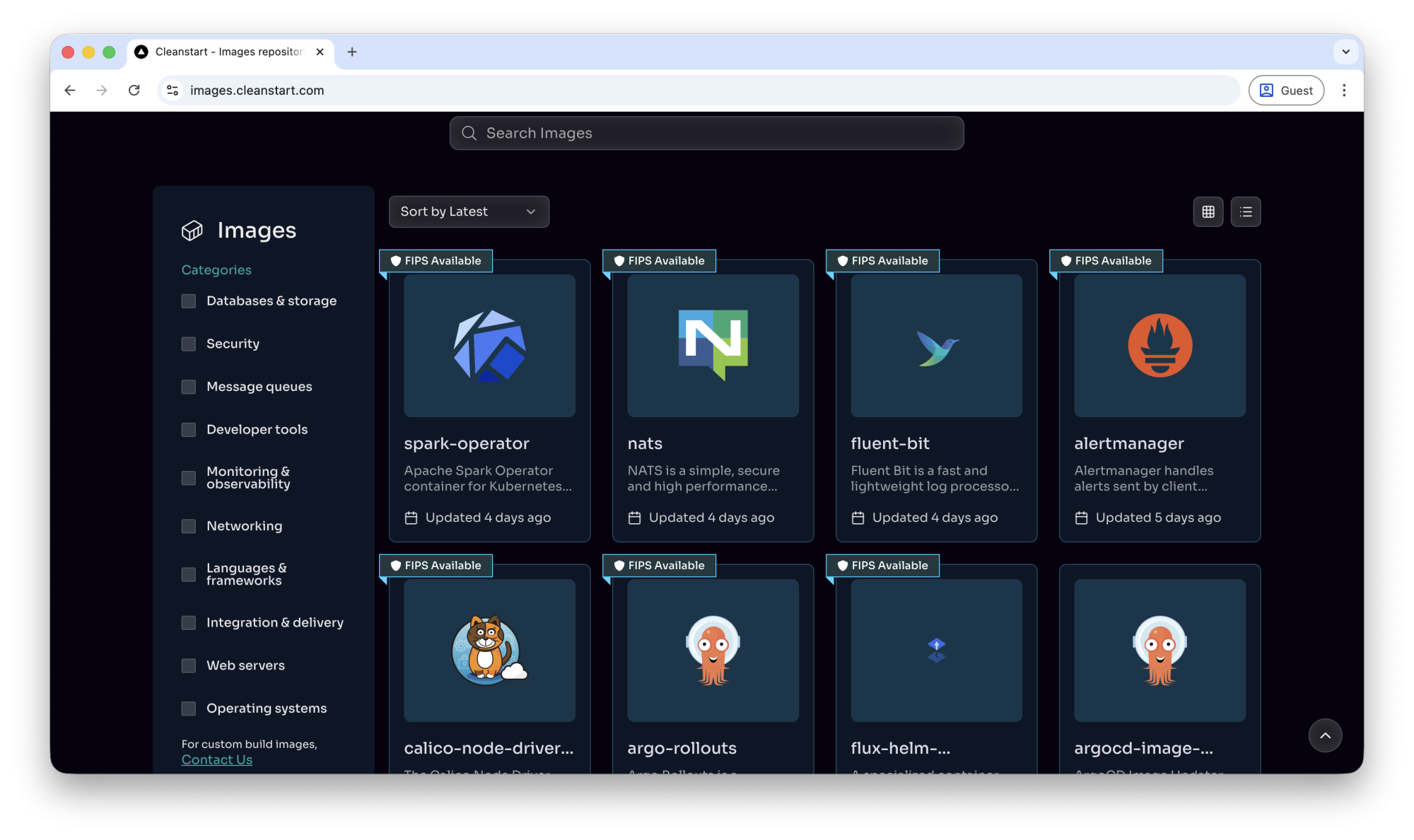Screen dimensions: 1414x840
Task: Open the browser three-dot menu
Action: coord(1344,90)
